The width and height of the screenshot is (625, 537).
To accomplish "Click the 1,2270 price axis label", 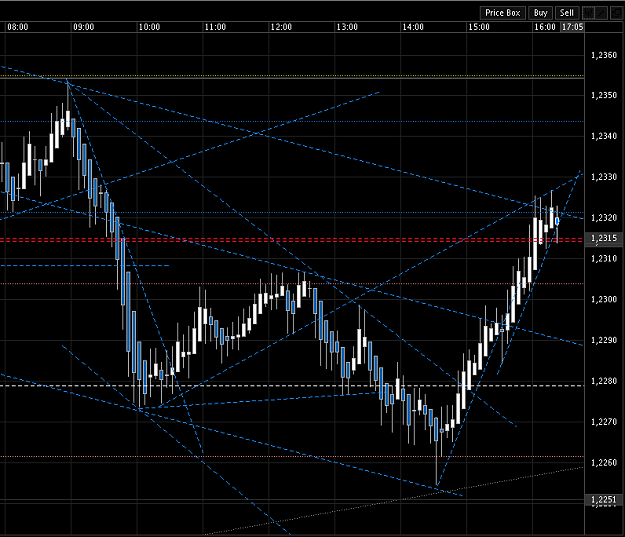I will pos(604,422).
